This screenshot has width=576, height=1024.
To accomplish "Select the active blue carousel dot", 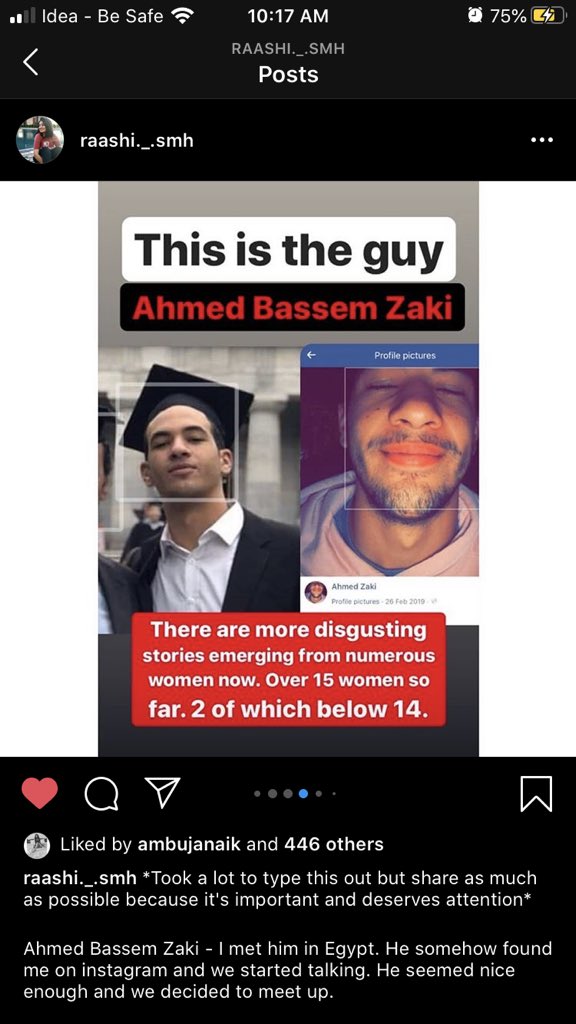I will 303,794.
